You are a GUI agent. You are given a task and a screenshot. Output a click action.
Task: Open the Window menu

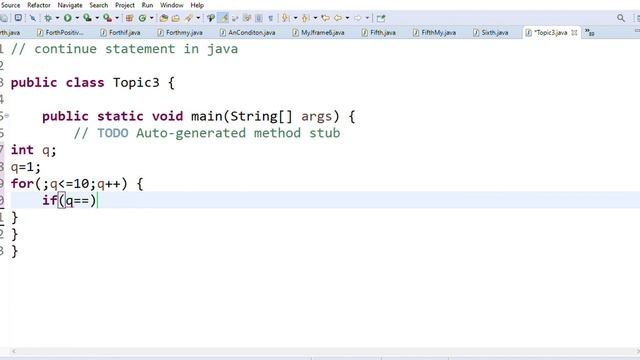171,5
